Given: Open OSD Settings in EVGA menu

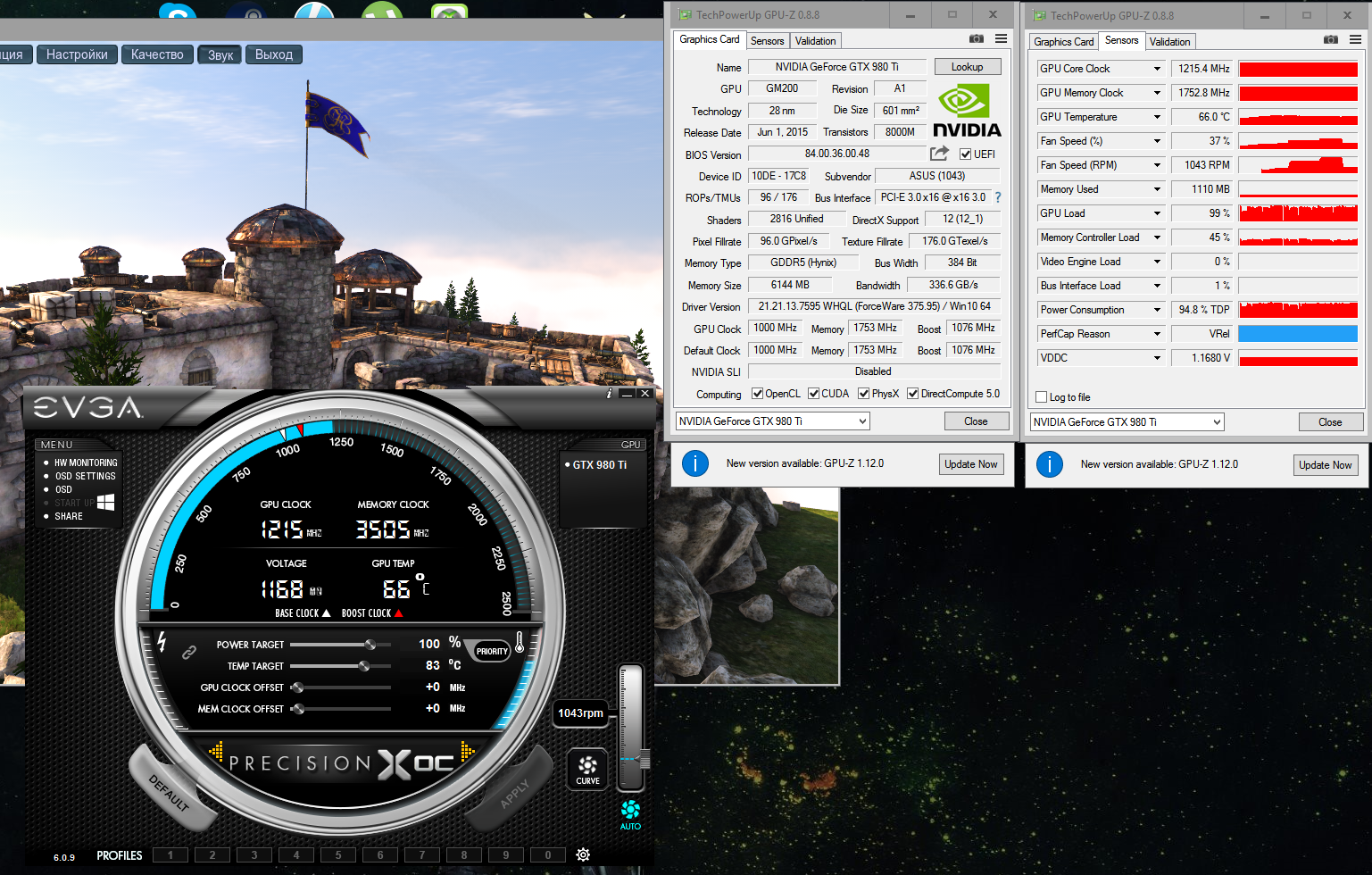Looking at the screenshot, I should coord(85,476).
